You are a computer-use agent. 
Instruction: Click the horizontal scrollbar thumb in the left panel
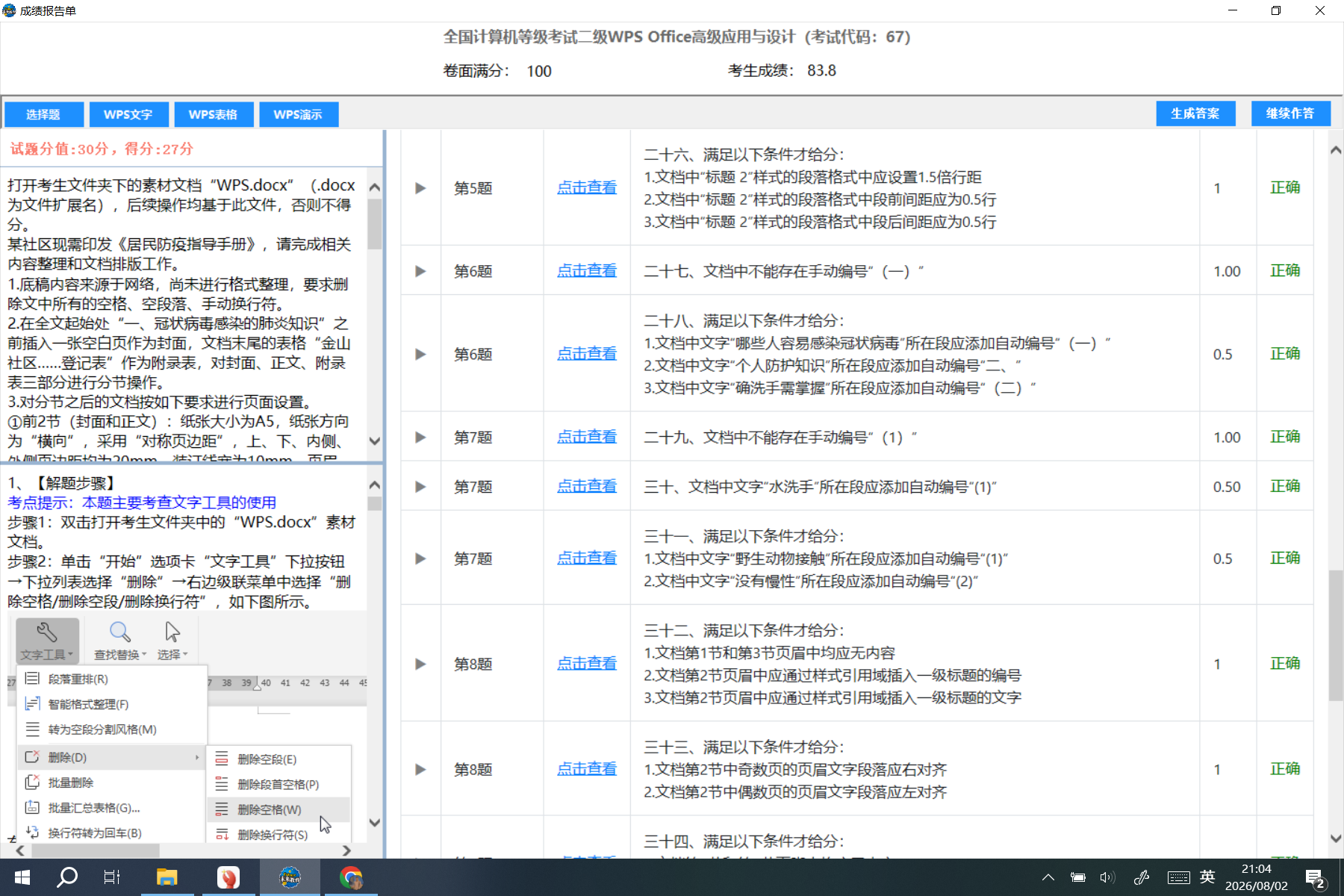(x=95, y=850)
